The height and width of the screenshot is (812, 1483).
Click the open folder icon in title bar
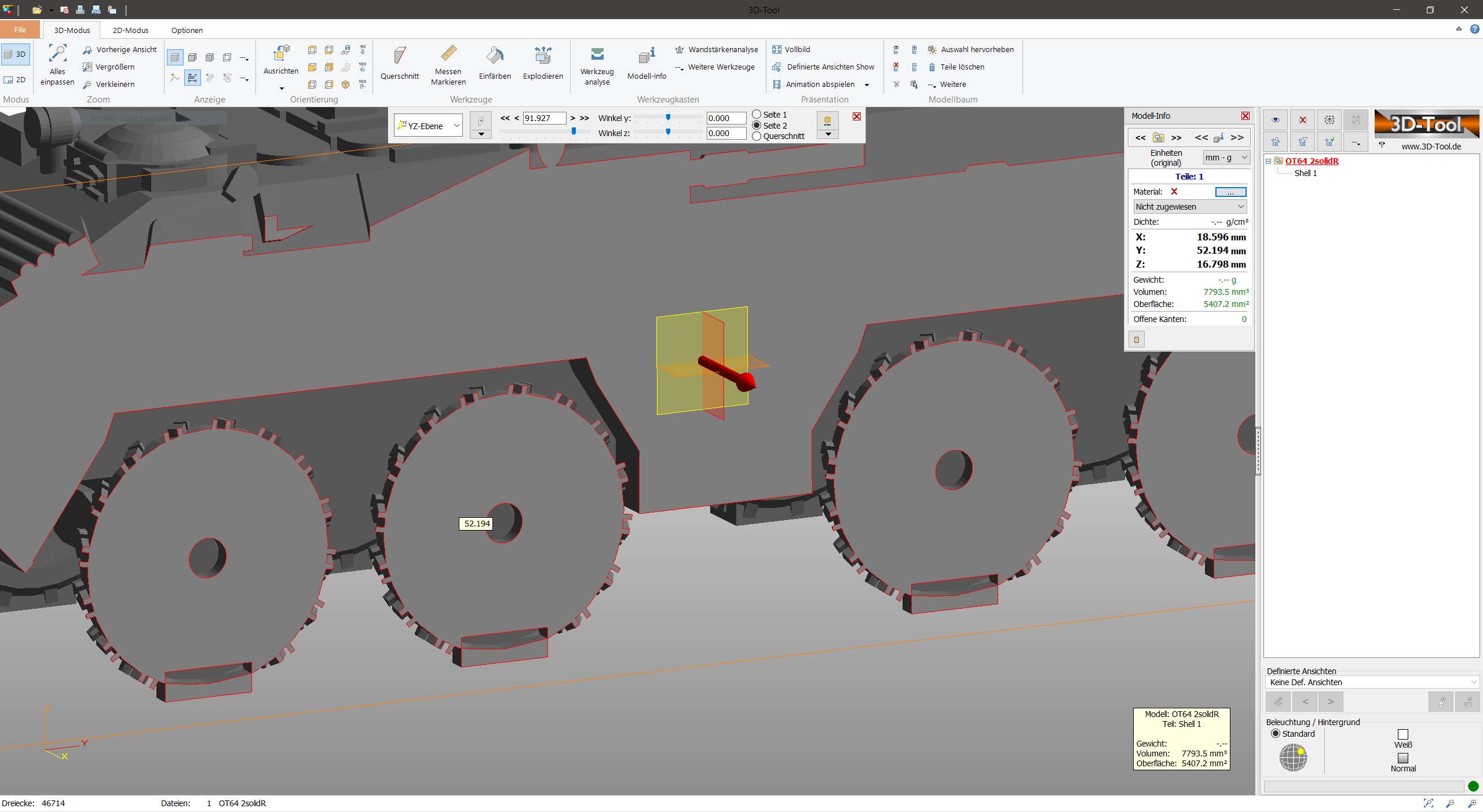[x=37, y=10]
